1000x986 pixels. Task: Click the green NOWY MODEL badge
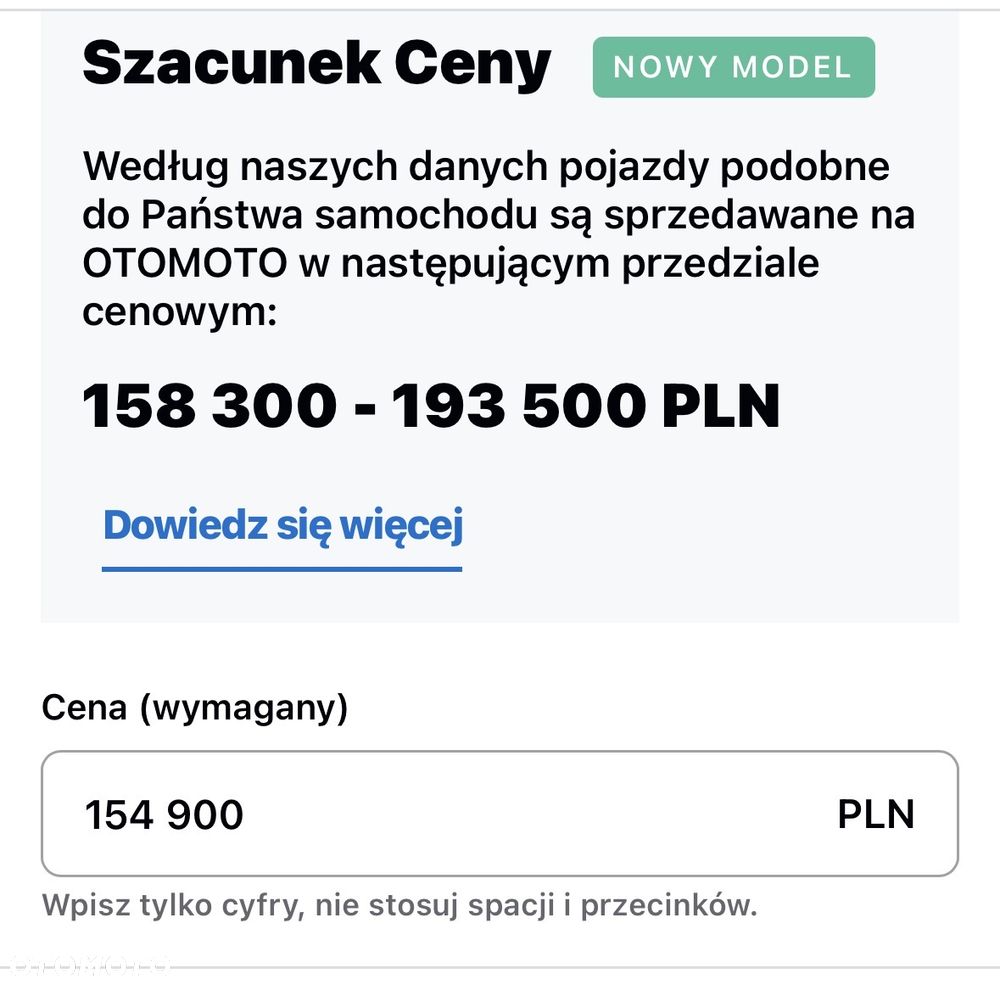(x=733, y=68)
